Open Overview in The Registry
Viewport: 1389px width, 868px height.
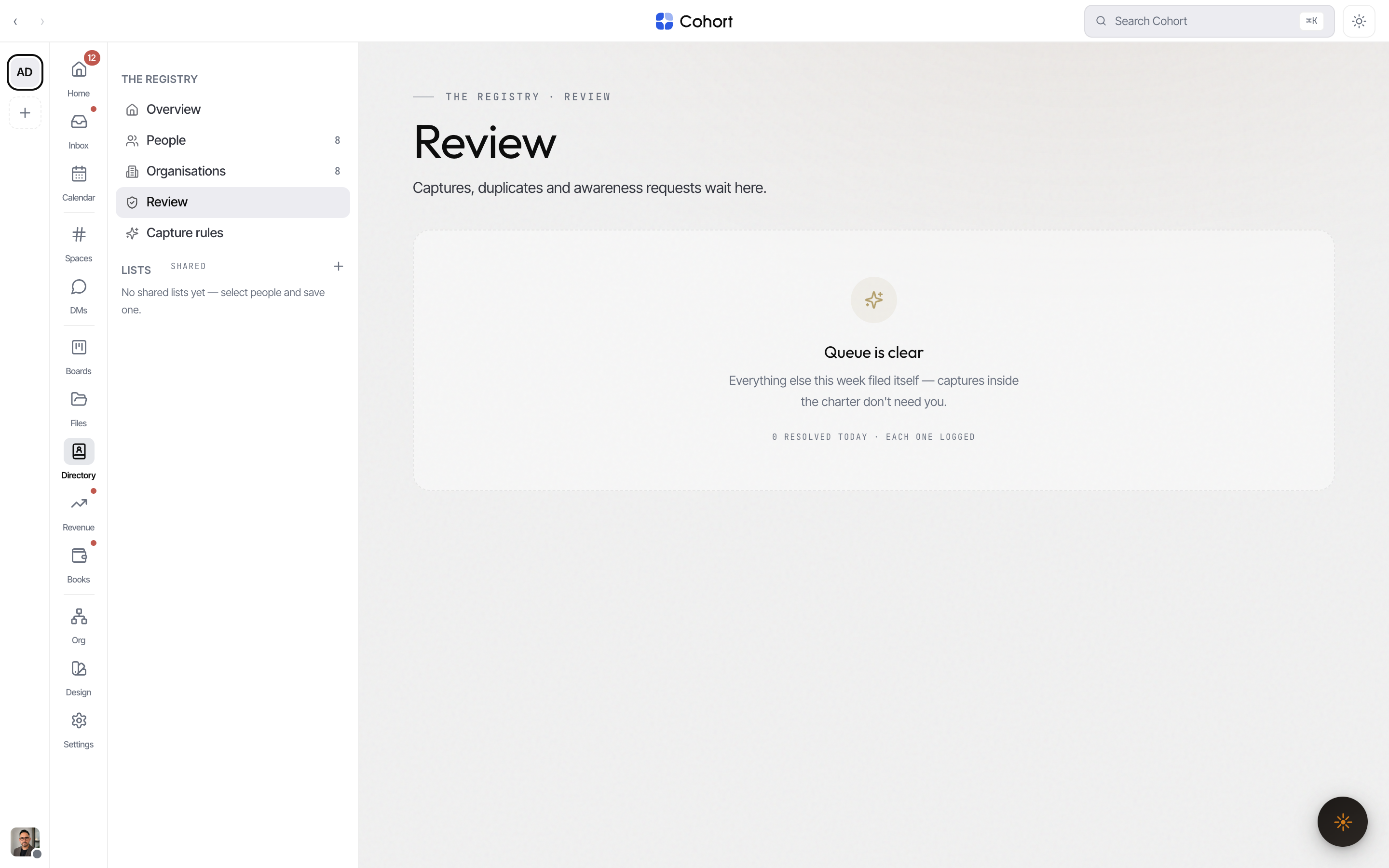click(232, 109)
